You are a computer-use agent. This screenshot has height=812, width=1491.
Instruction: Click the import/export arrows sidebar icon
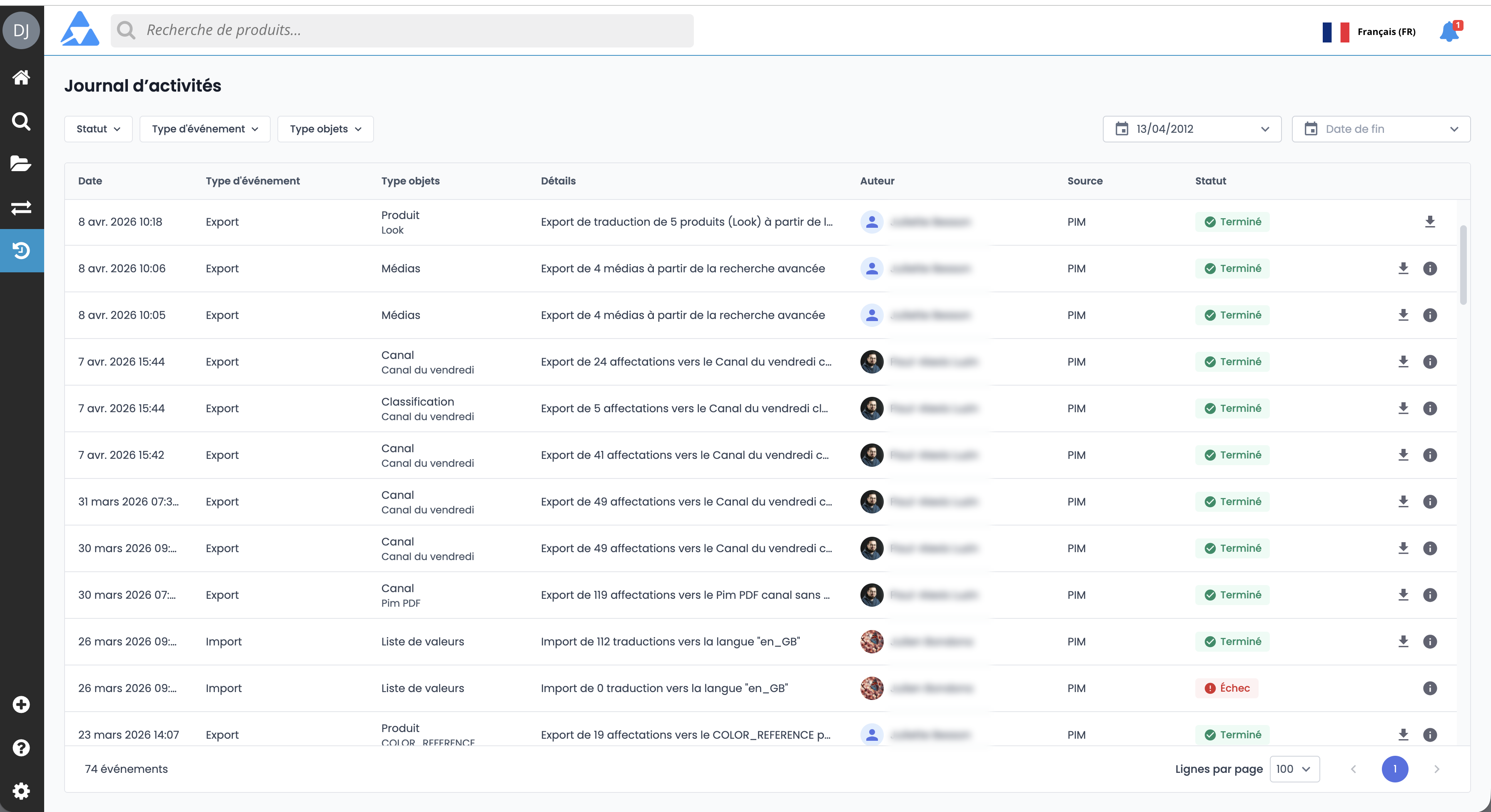tap(21, 207)
